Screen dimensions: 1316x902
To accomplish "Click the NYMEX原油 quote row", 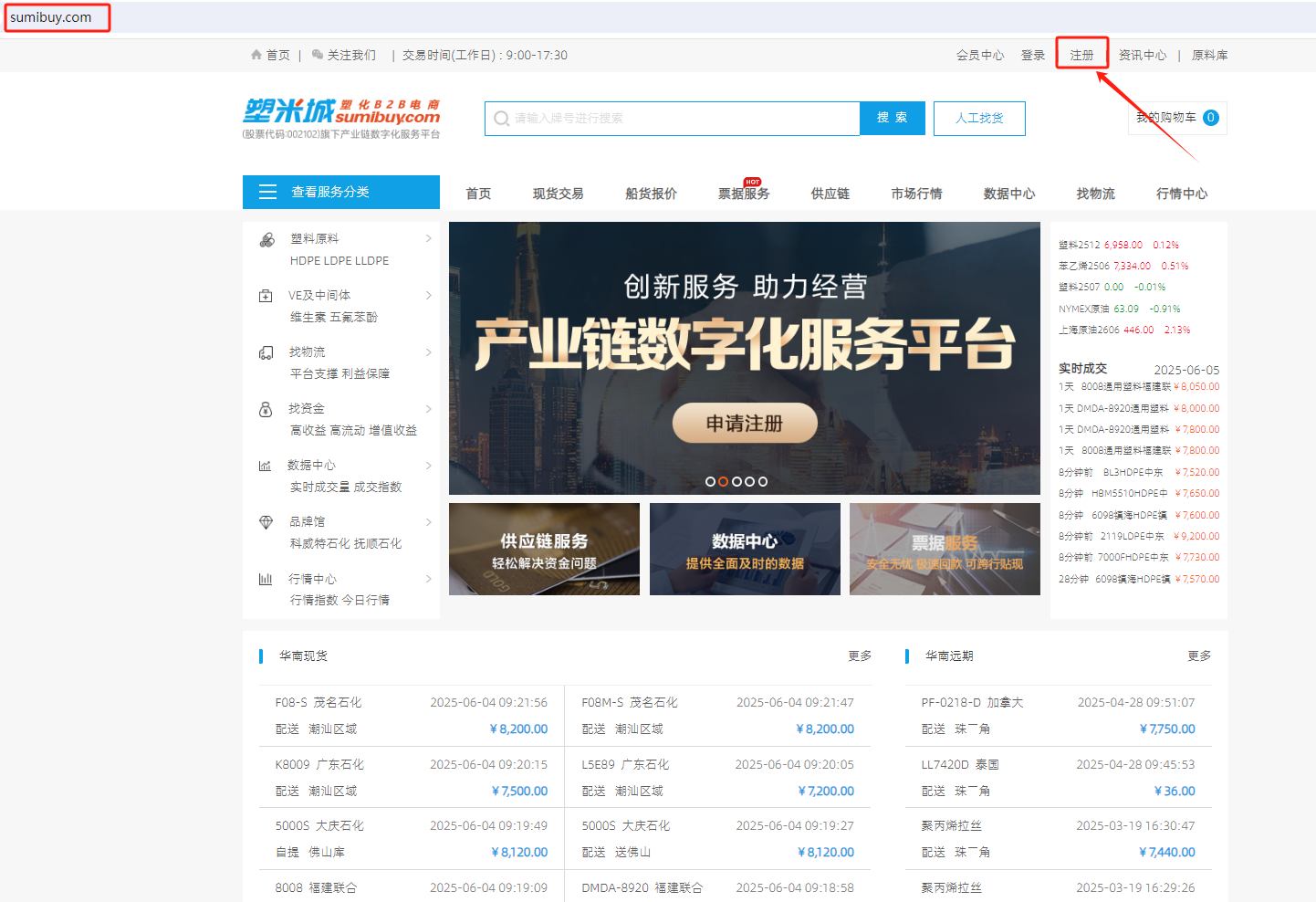I will coord(1120,309).
